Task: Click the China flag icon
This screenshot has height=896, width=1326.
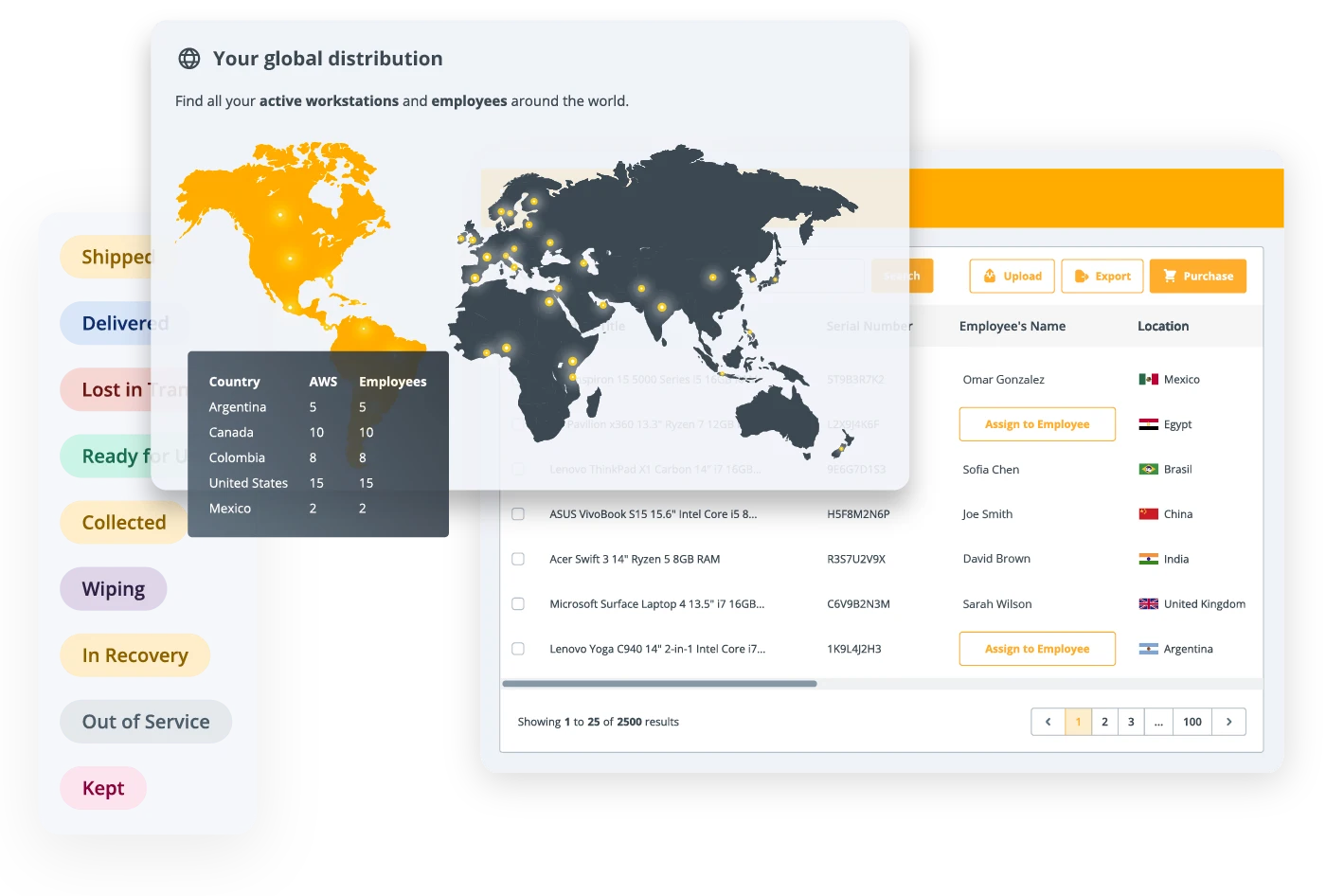Action: (x=1148, y=514)
